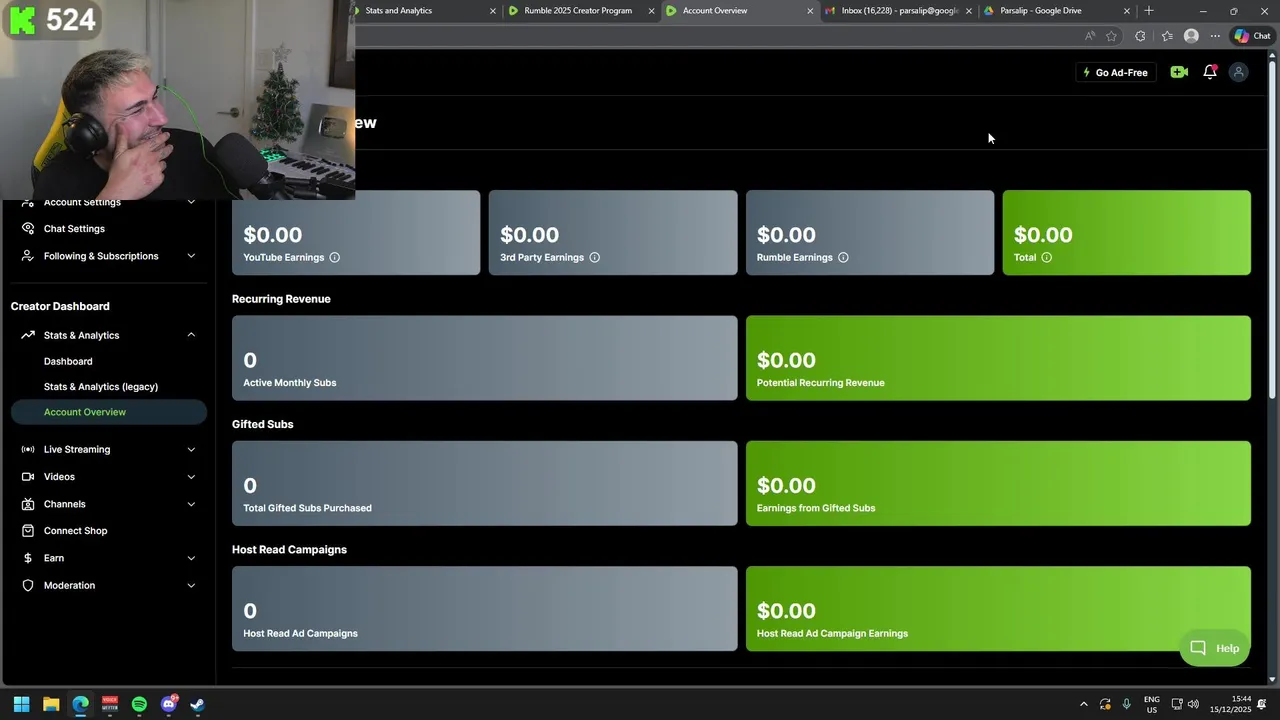Click the Active Monthly Subs card
This screenshot has height=720, width=1280.
tap(485, 358)
